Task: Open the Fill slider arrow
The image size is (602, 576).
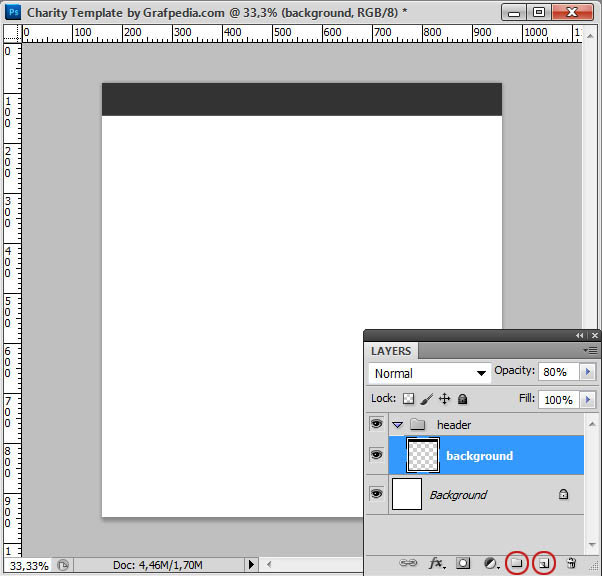Action: click(x=587, y=399)
